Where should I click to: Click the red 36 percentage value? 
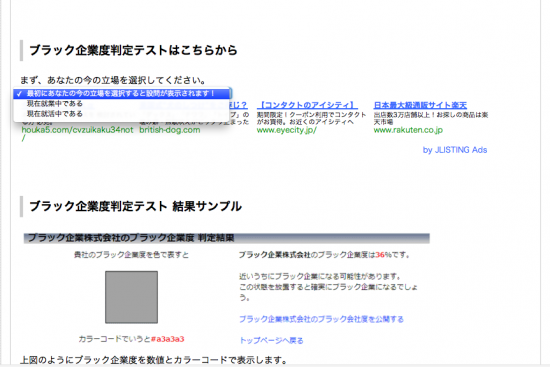(x=380, y=255)
